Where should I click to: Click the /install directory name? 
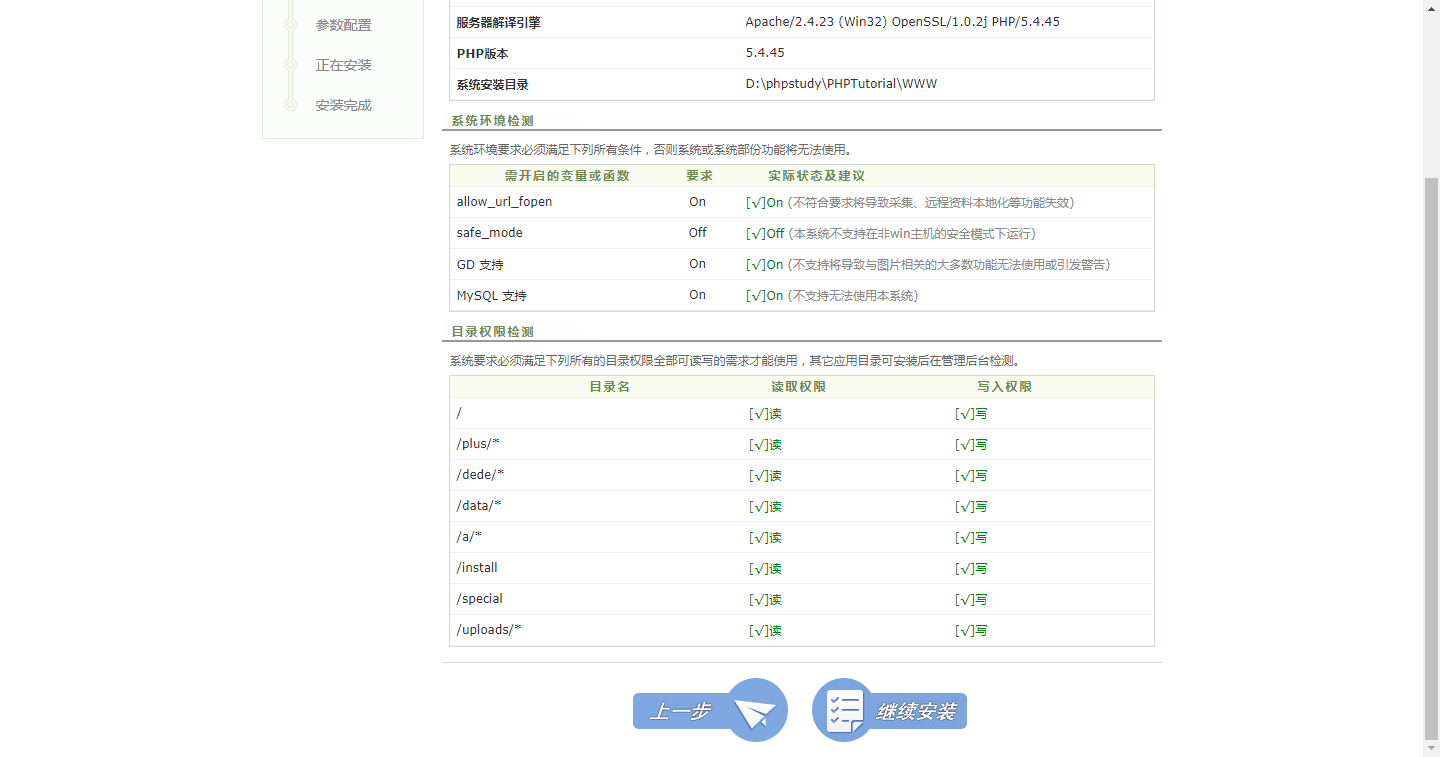(x=477, y=568)
